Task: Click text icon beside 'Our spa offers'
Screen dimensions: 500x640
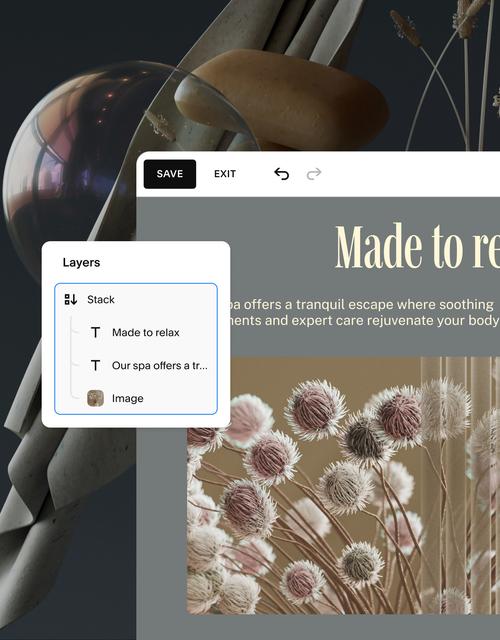Action: 96,365
